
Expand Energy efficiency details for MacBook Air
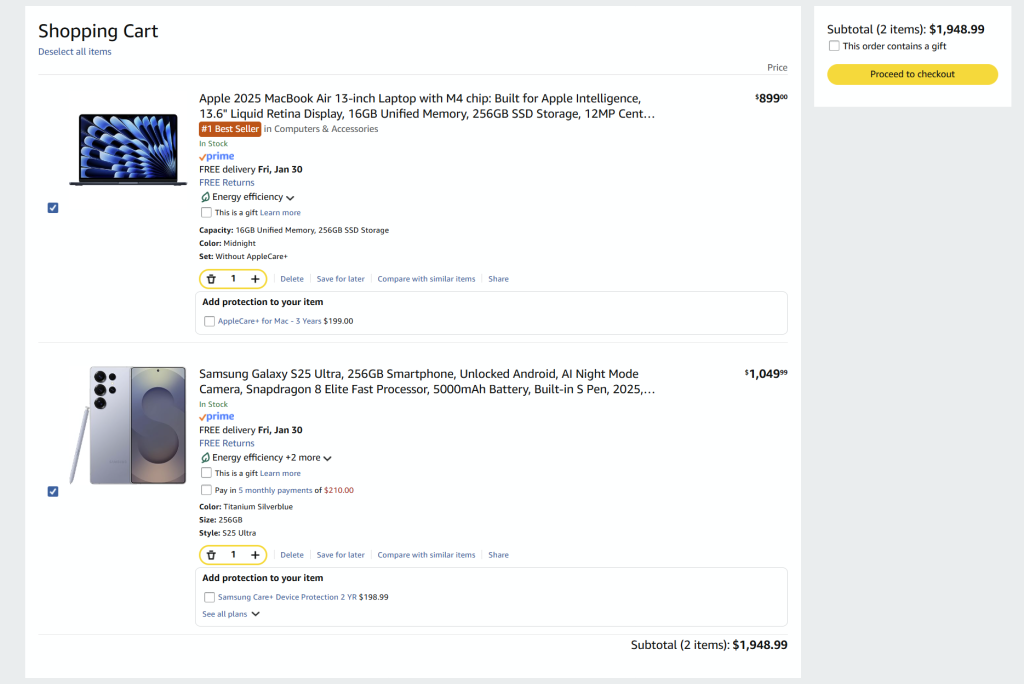(x=290, y=198)
